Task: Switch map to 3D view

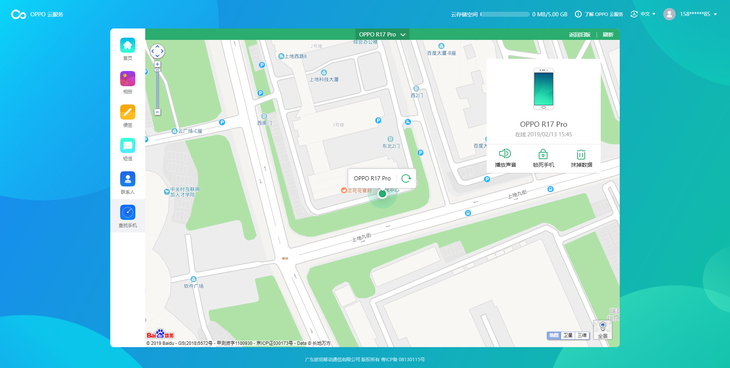Action: pyautogui.click(x=582, y=335)
